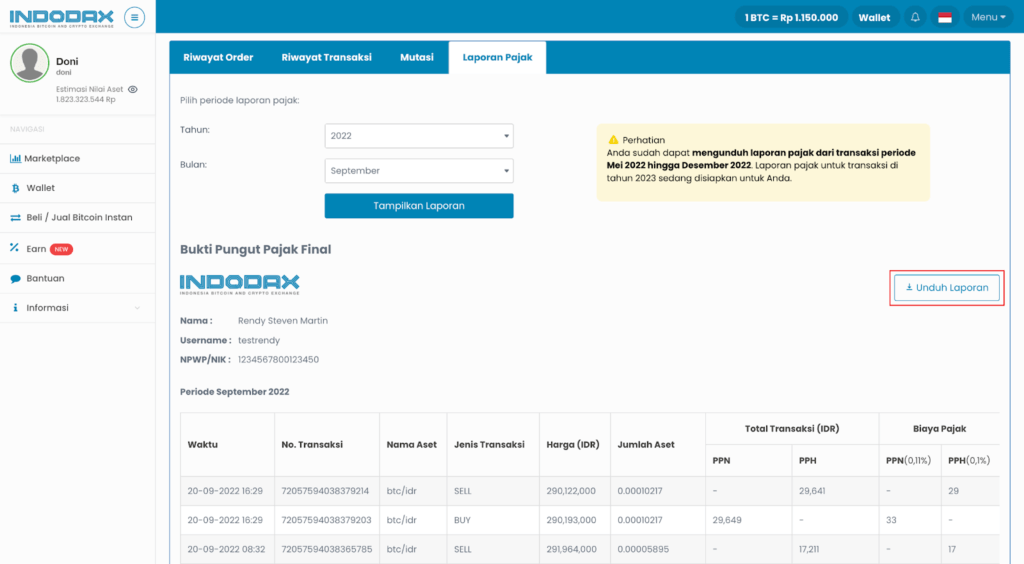Click the 1.823.323.544 Rp asset estimate
The width and height of the screenshot is (1024, 564).
86,100
